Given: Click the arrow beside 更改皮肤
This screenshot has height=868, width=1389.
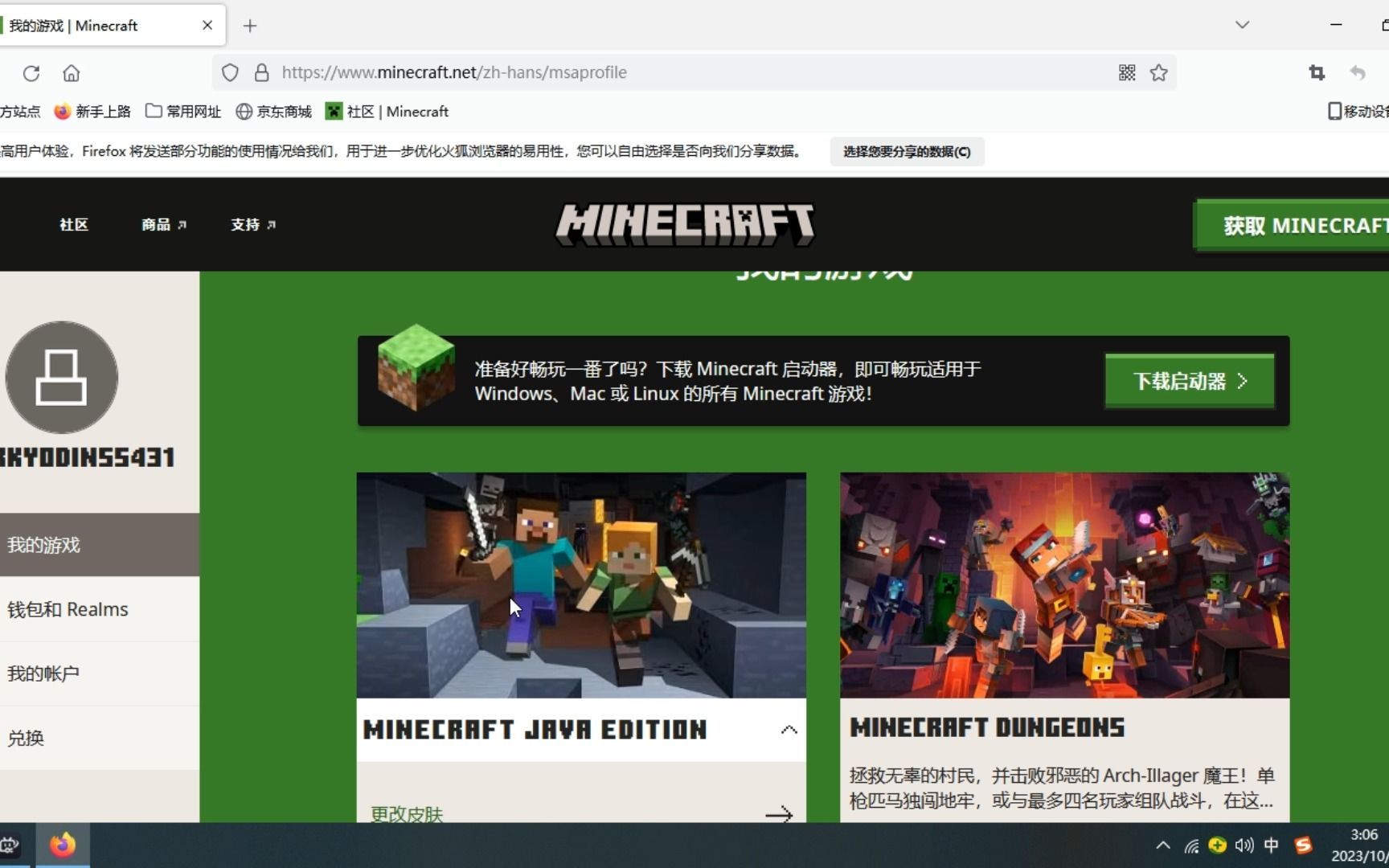Looking at the screenshot, I should click(779, 815).
